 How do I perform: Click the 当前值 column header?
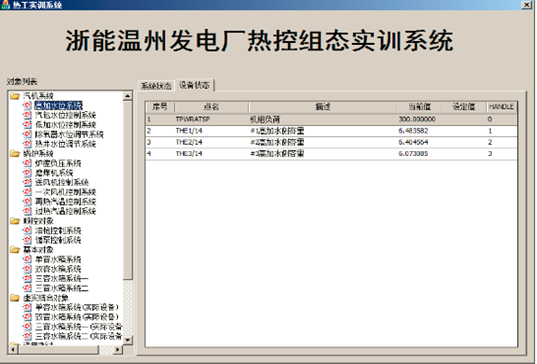coord(419,107)
